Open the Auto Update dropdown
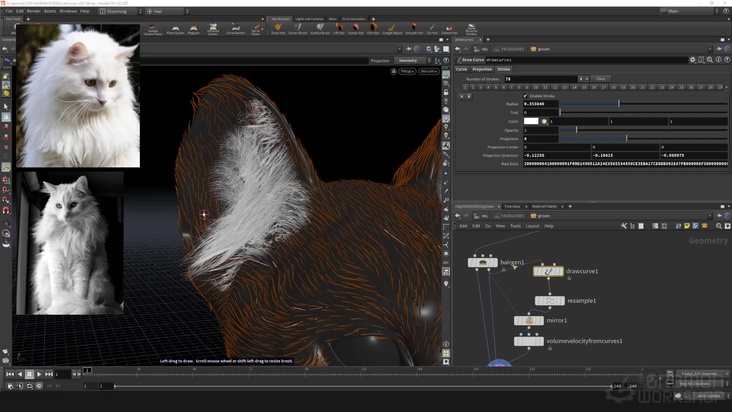 coord(707,395)
